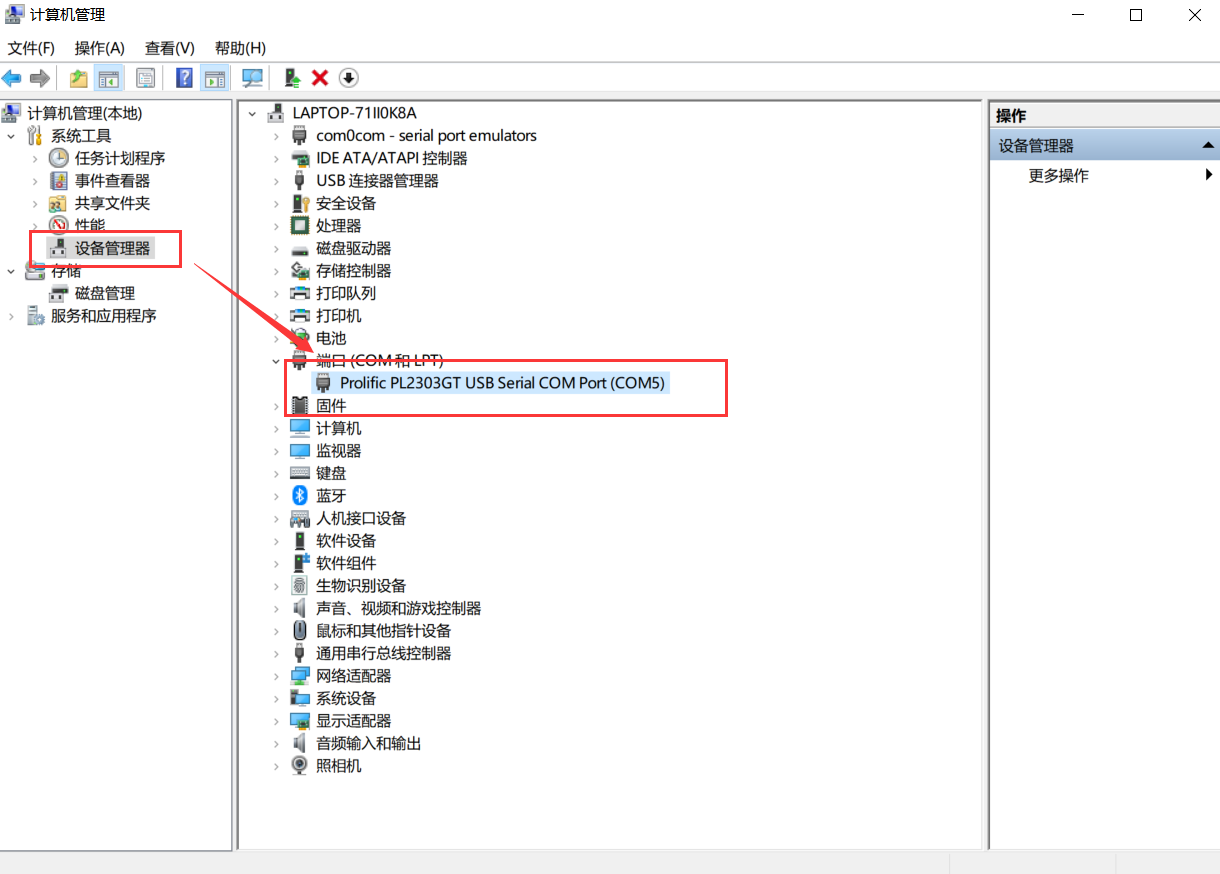1220x874 pixels.
Task: Expand the IDE ATA/ATAPI 控制器 node
Action: click(x=276, y=158)
